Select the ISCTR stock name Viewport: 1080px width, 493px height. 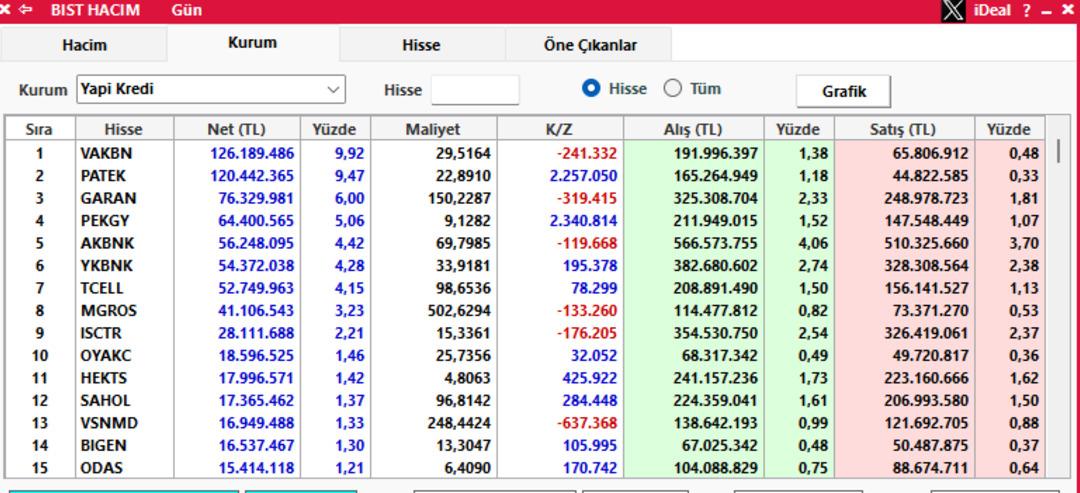coord(101,333)
